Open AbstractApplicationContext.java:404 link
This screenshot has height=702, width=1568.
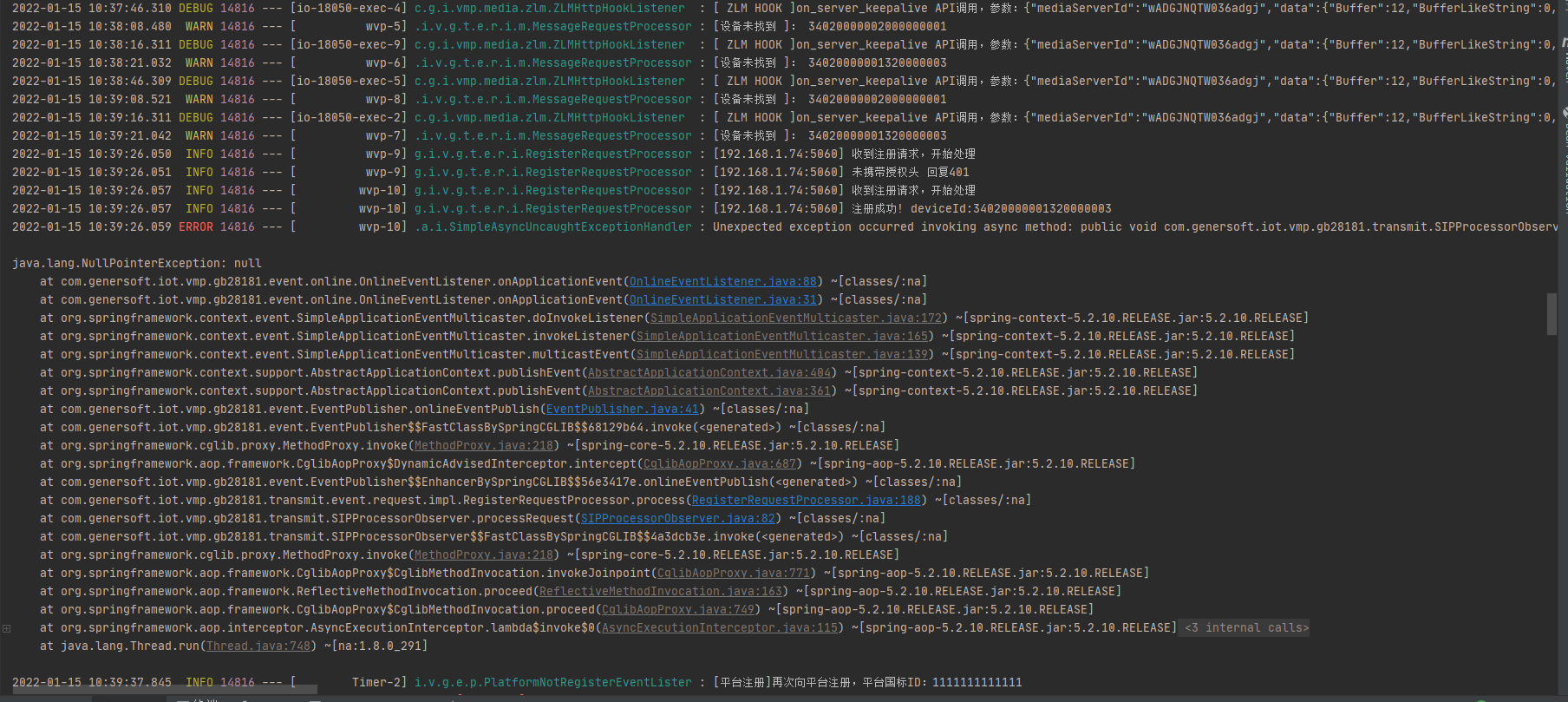(709, 372)
